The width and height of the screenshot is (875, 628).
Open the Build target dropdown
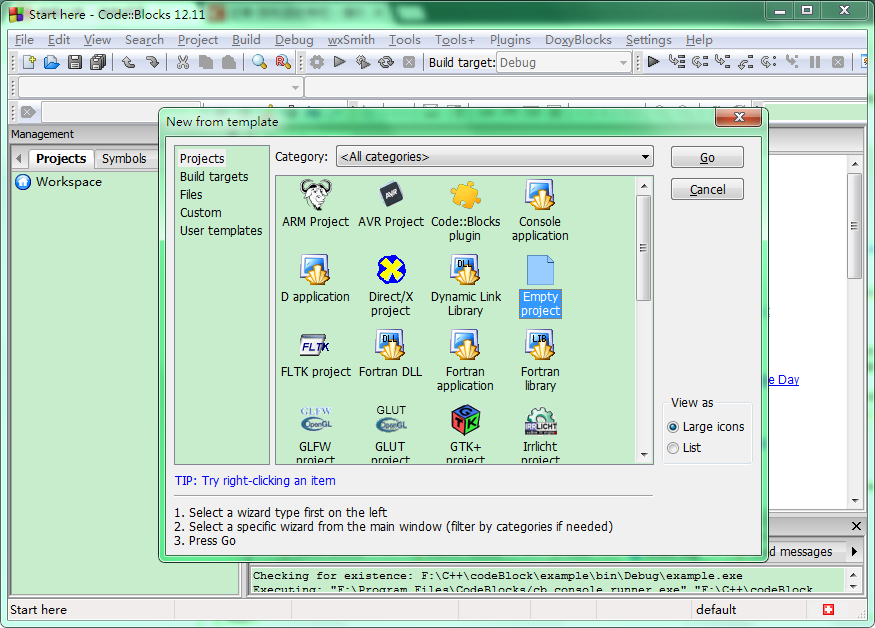[564, 63]
